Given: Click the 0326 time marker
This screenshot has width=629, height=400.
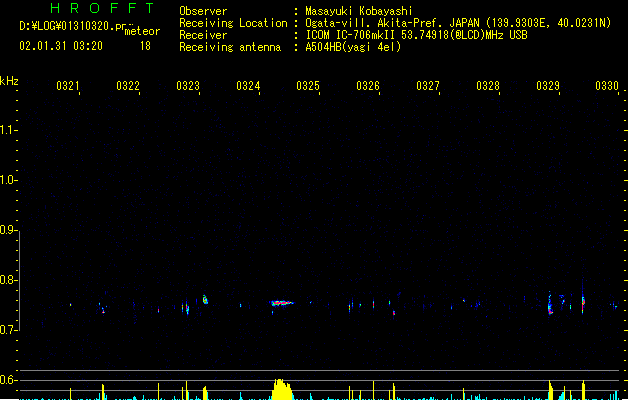Looking at the screenshot, I should [368, 86].
